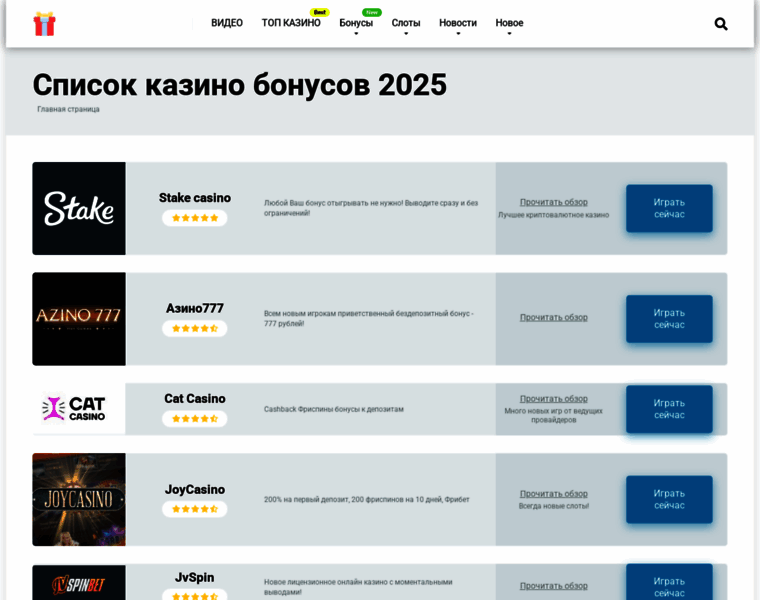Expand the Новое dropdown menu
Screen dimensions: 760x600
point(509,23)
